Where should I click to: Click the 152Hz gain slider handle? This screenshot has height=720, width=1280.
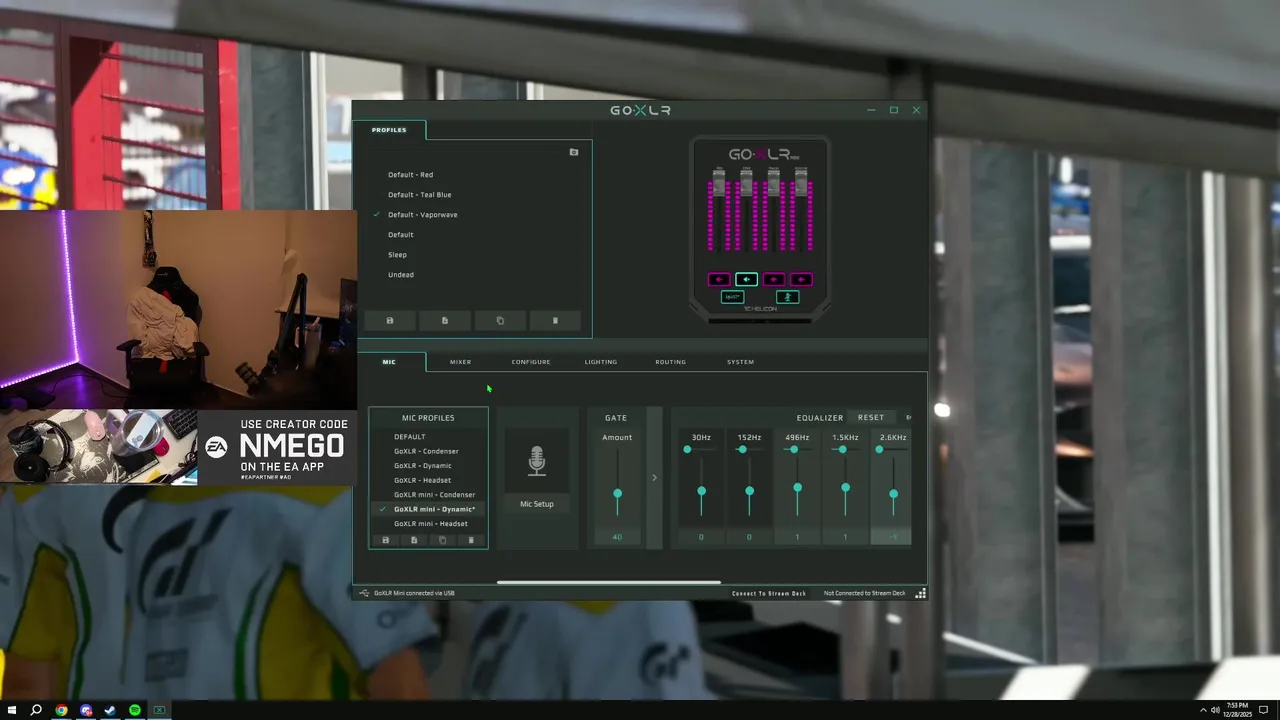tap(749, 491)
